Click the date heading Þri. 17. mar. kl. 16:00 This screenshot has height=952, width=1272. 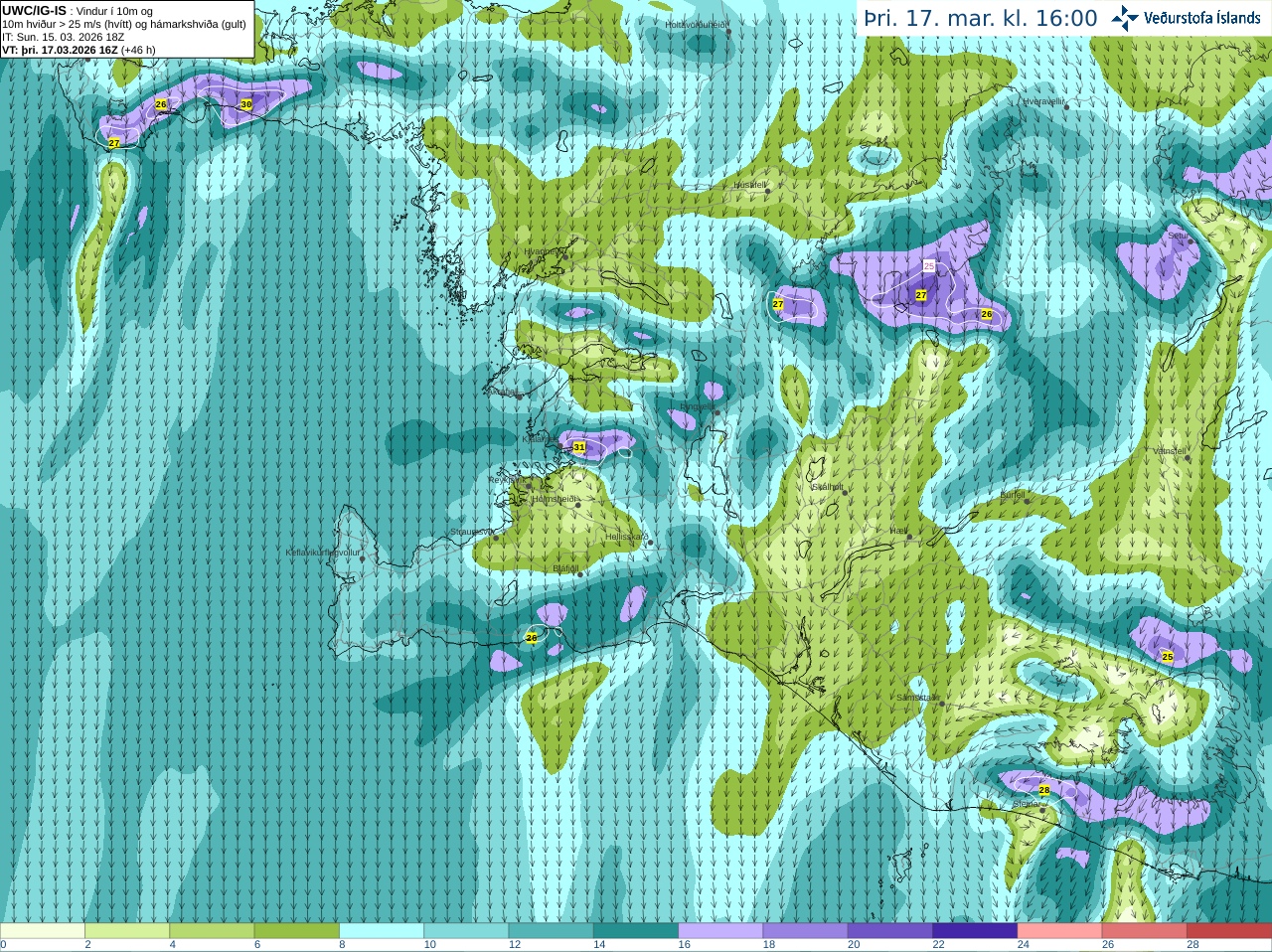[980, 18]
